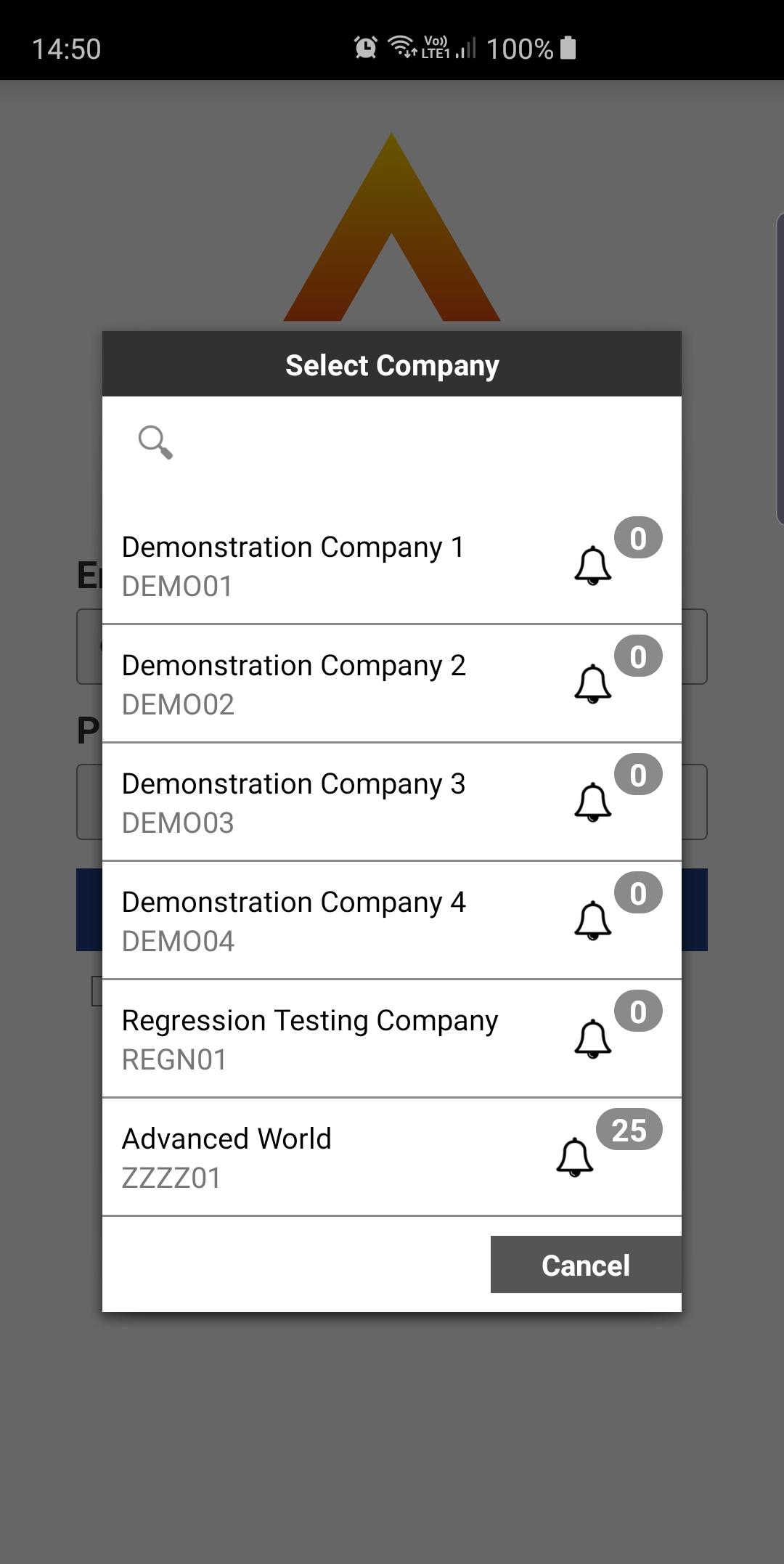Tap the bell icon for Demonstration Company 2
This screenshot has height=1564, width=784.
[592, 684]
